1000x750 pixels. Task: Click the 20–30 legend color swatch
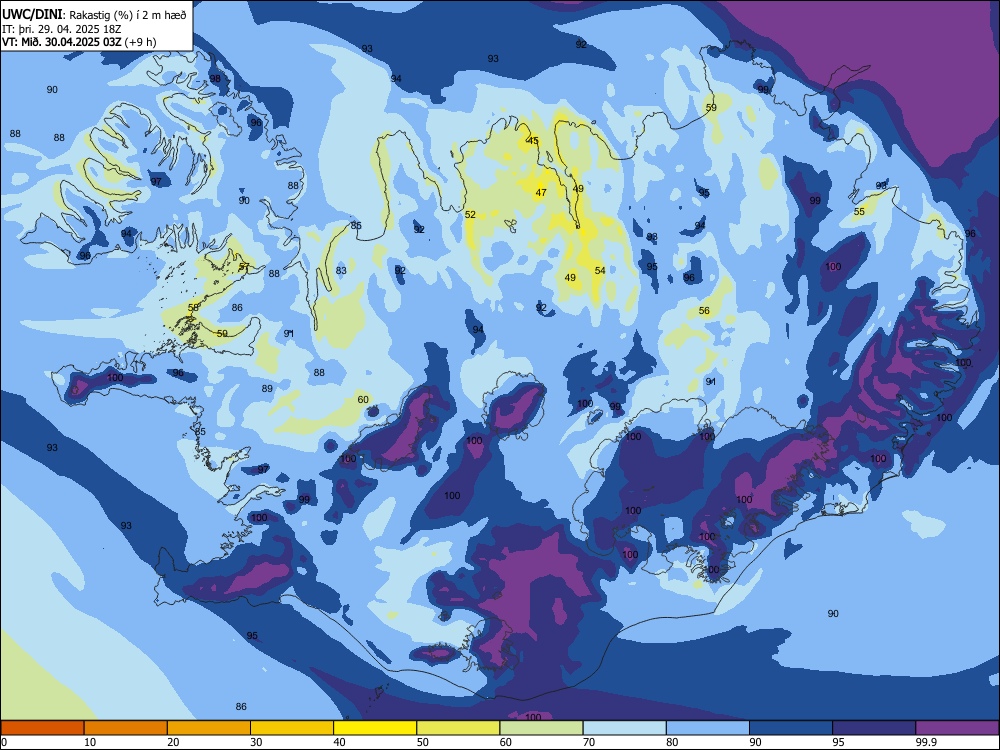tap(209, 728)
